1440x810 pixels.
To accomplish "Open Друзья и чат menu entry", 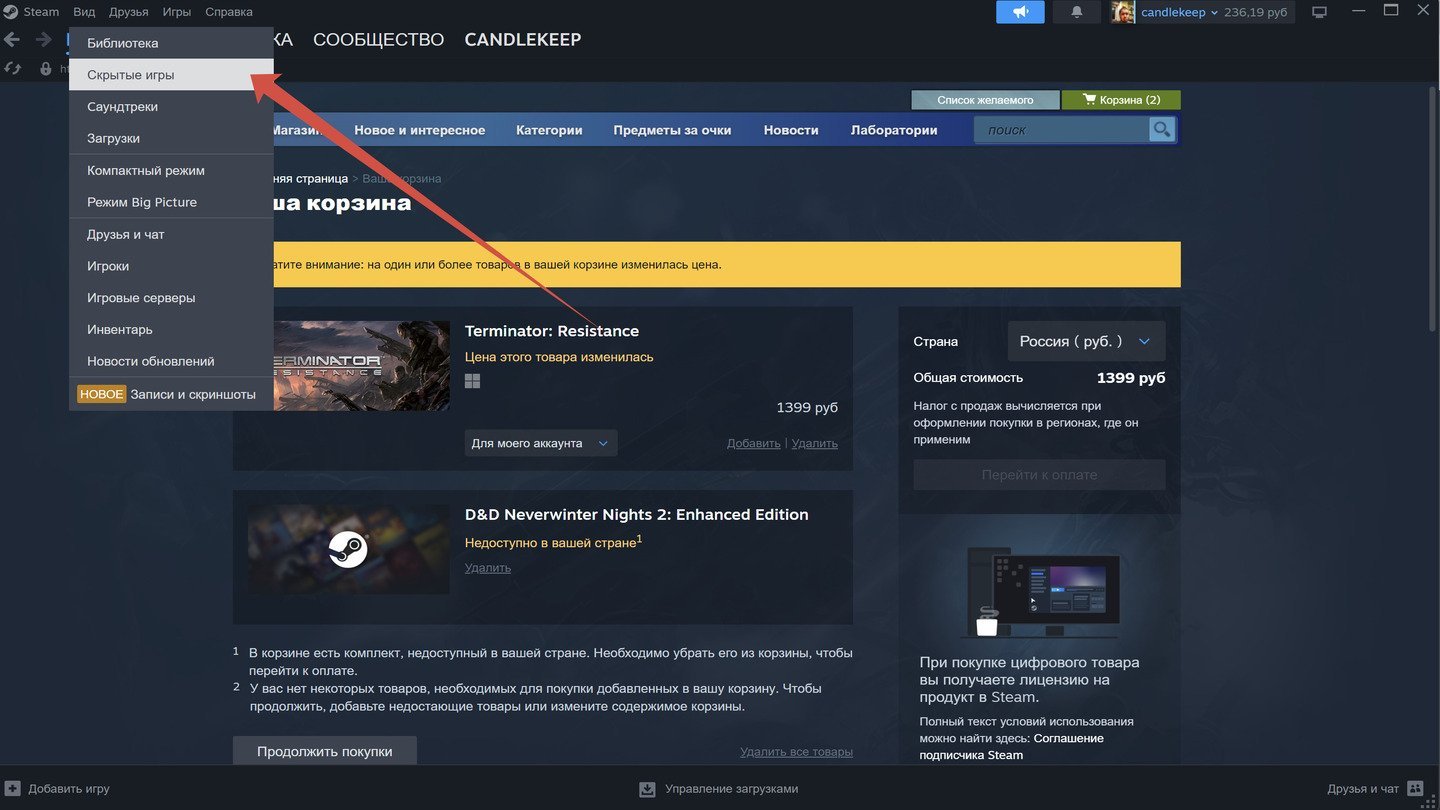I will coord(171,234).
